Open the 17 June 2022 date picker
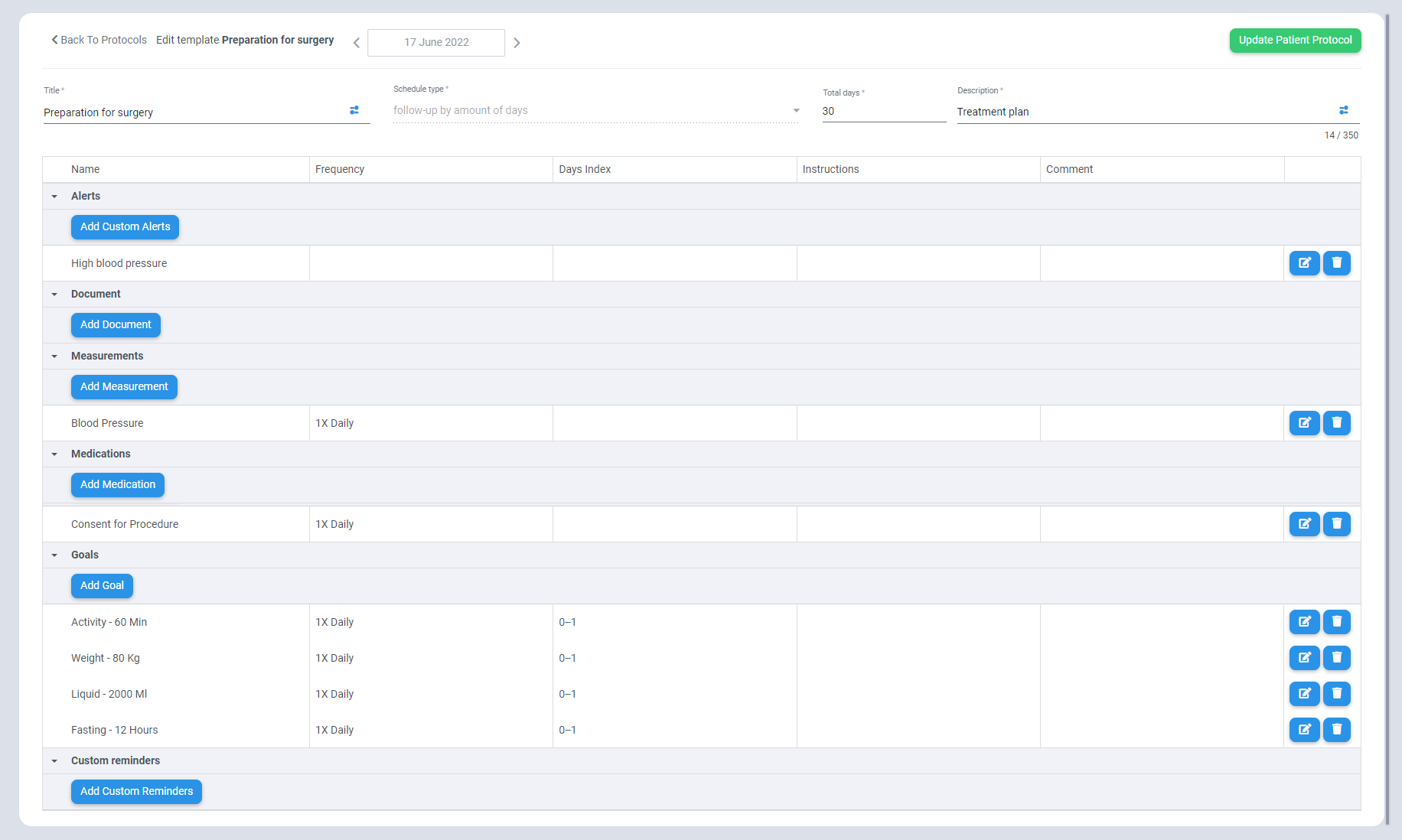 click(436, 43)
